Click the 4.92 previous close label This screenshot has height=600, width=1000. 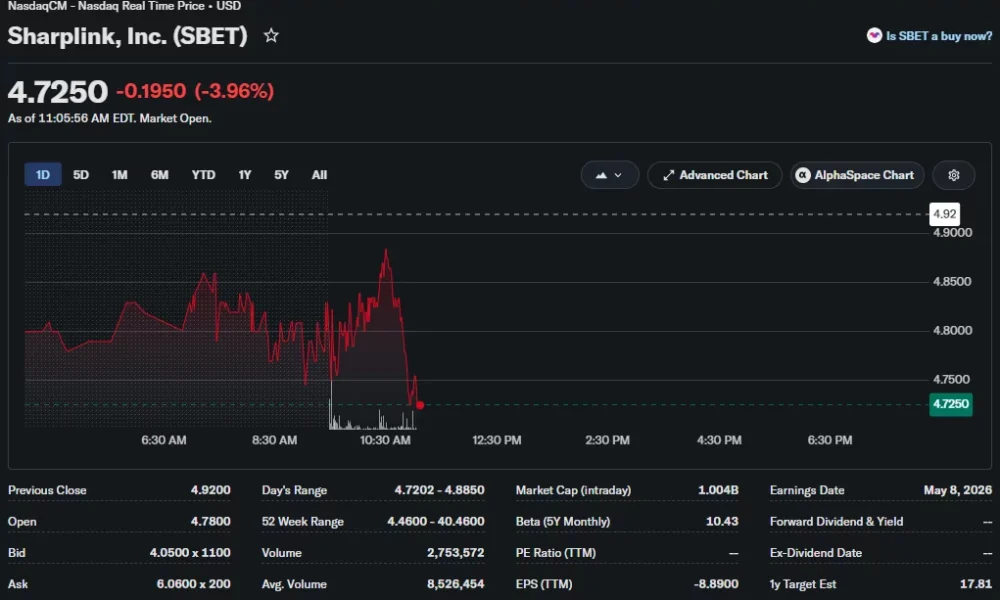[945, 214]
